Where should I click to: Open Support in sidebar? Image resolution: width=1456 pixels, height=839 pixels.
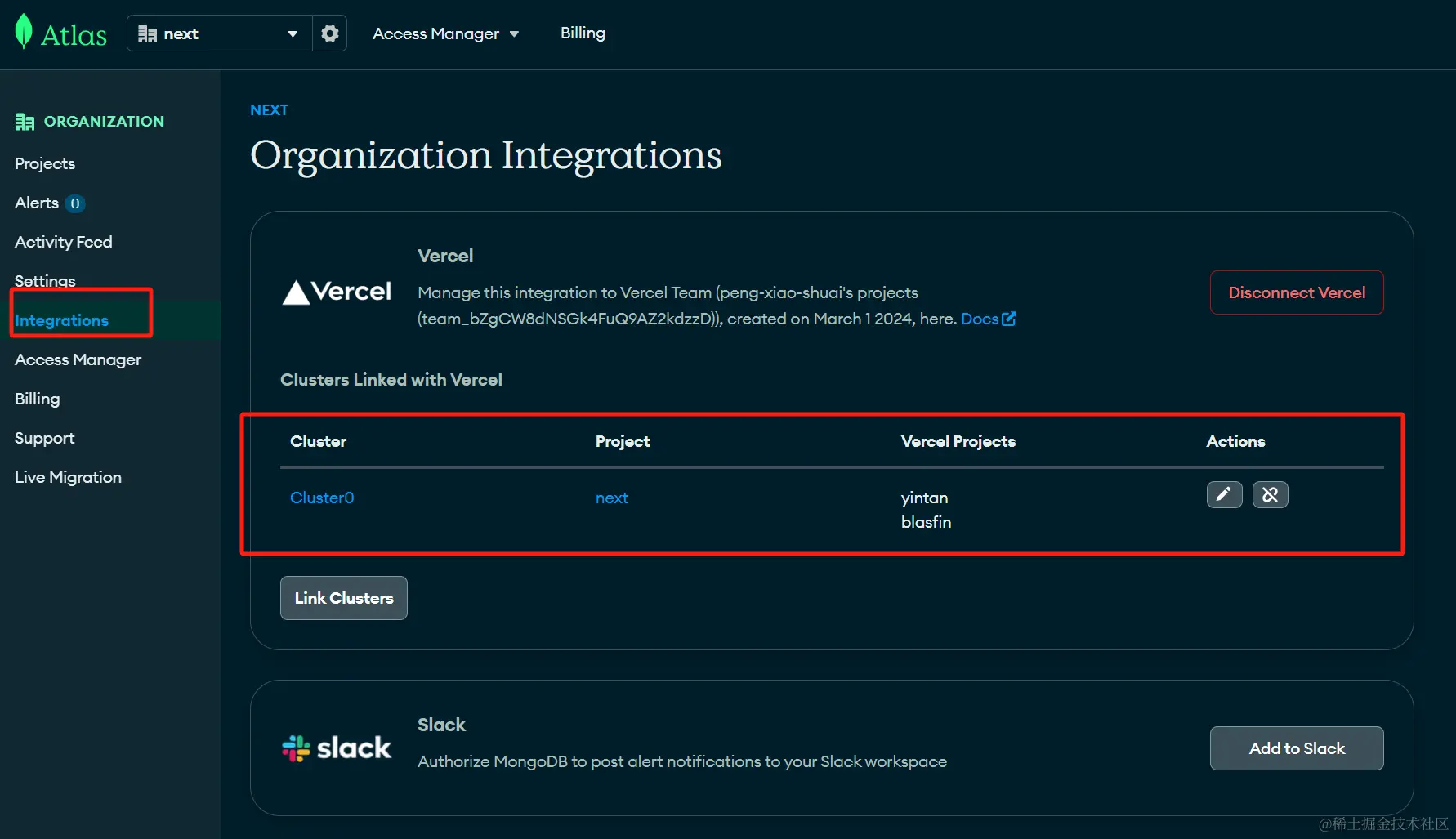click(x=44, y=438)
